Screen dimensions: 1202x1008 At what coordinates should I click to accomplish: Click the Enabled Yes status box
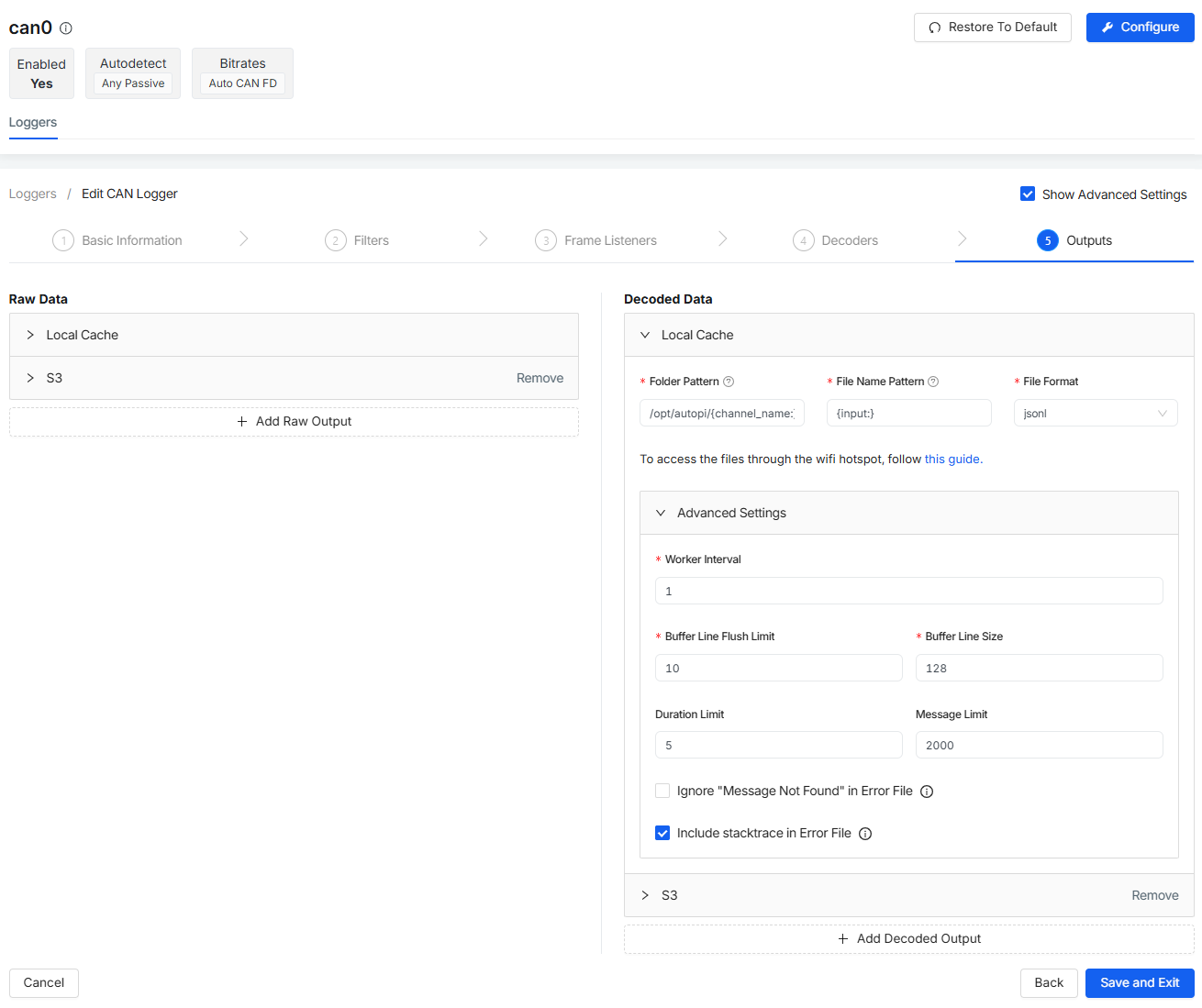(x=41, y=73)
